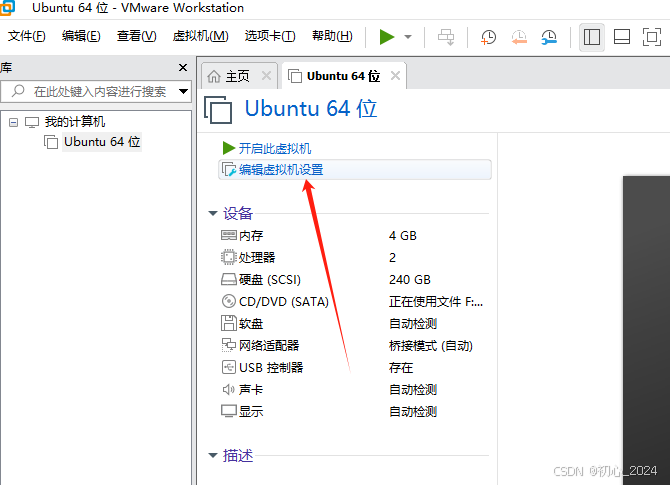670x485 pixels.
Task: Open the 帮助(H) menu
Action: coord(332,36)
